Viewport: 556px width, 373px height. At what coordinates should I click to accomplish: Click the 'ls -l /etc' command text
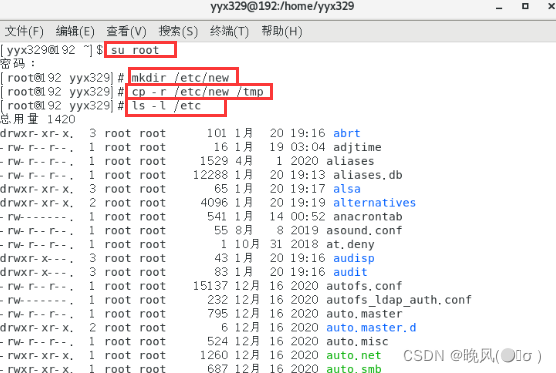click(166, 106)
